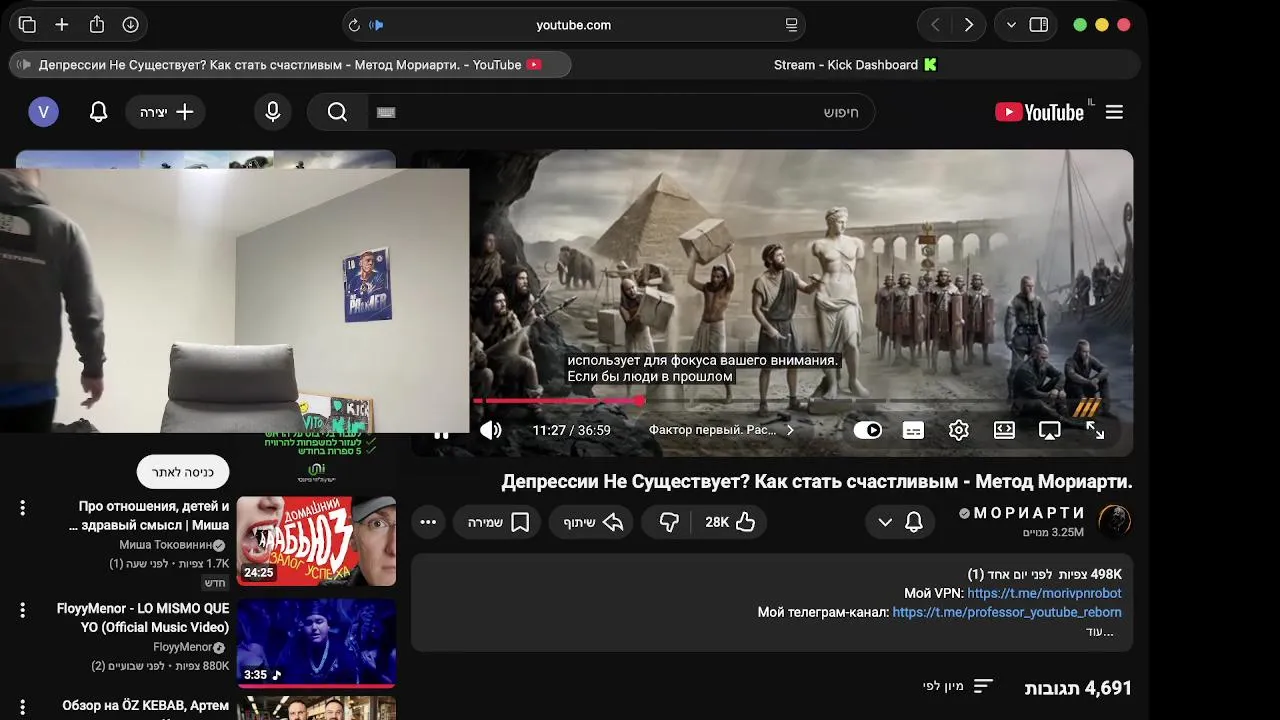
Task: Open 'Про отношения, детей' video thumbnail
Action: coord(316,541)
